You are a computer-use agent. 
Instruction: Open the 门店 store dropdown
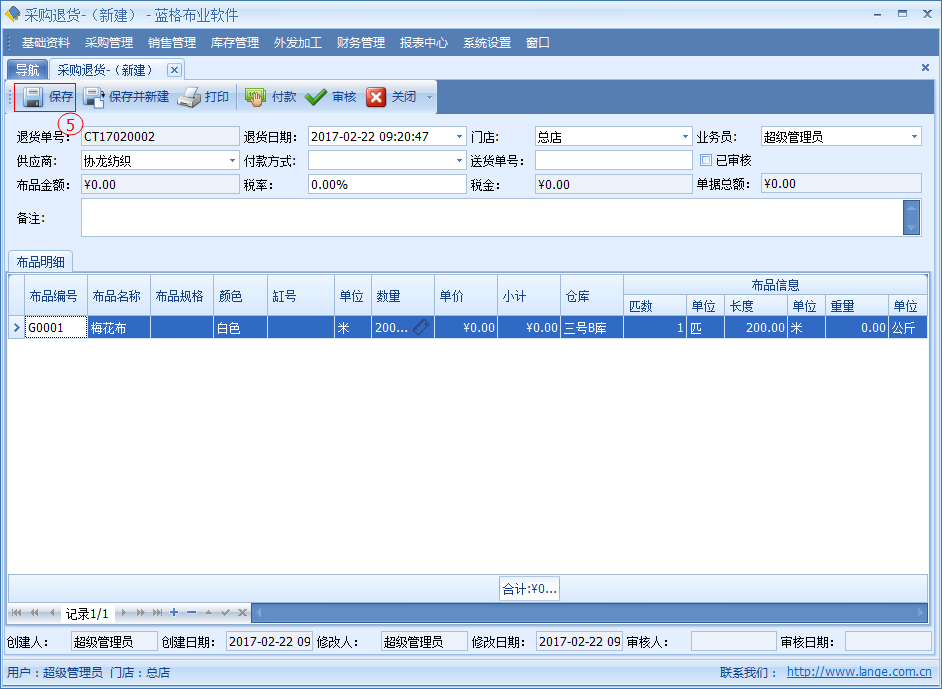[685, 137]
